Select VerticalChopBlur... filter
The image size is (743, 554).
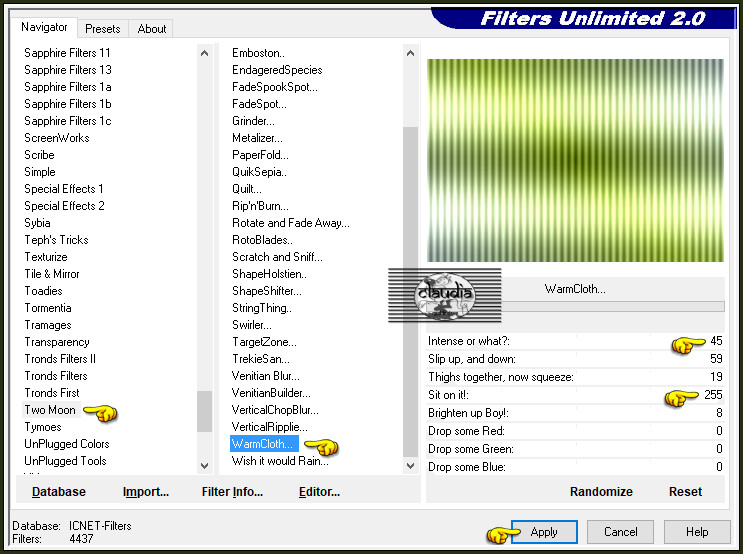(275, 410)
